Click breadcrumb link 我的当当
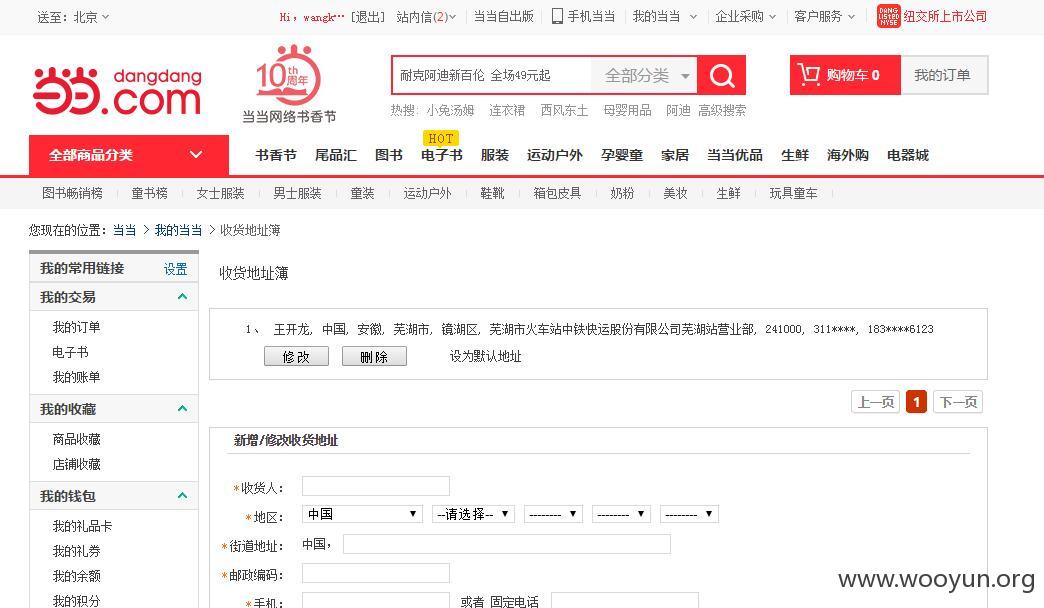The width and height of the screenshot is (1044, 608). pos(178,230)
